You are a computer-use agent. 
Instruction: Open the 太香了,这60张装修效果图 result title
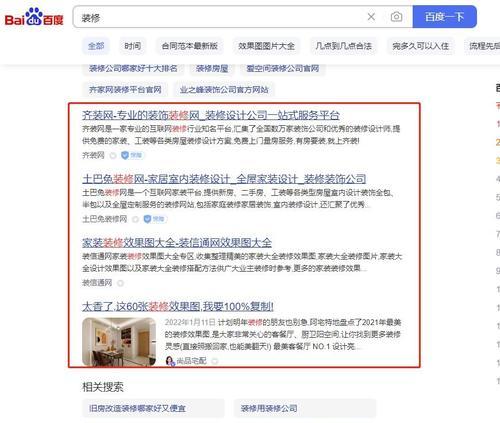tap(178, 306)
